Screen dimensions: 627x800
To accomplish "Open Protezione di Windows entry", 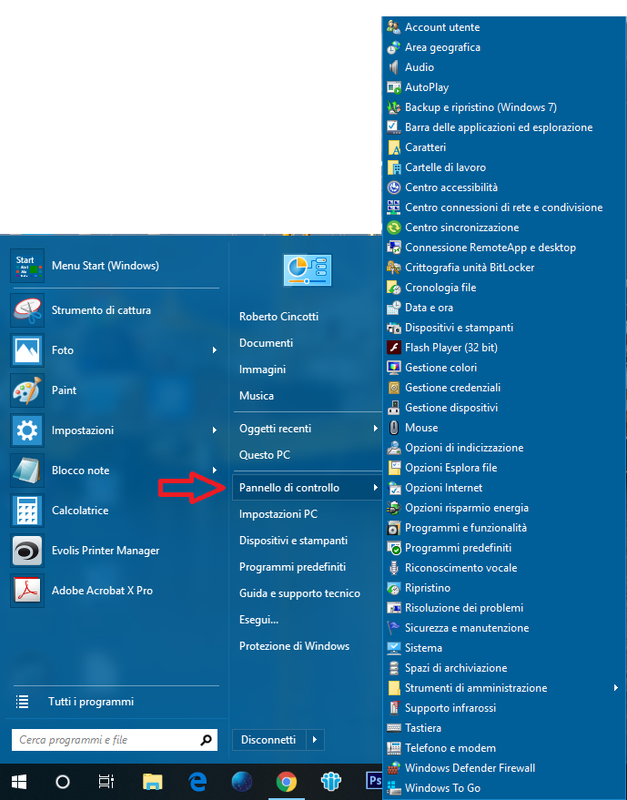I will [x=294, y=646].
